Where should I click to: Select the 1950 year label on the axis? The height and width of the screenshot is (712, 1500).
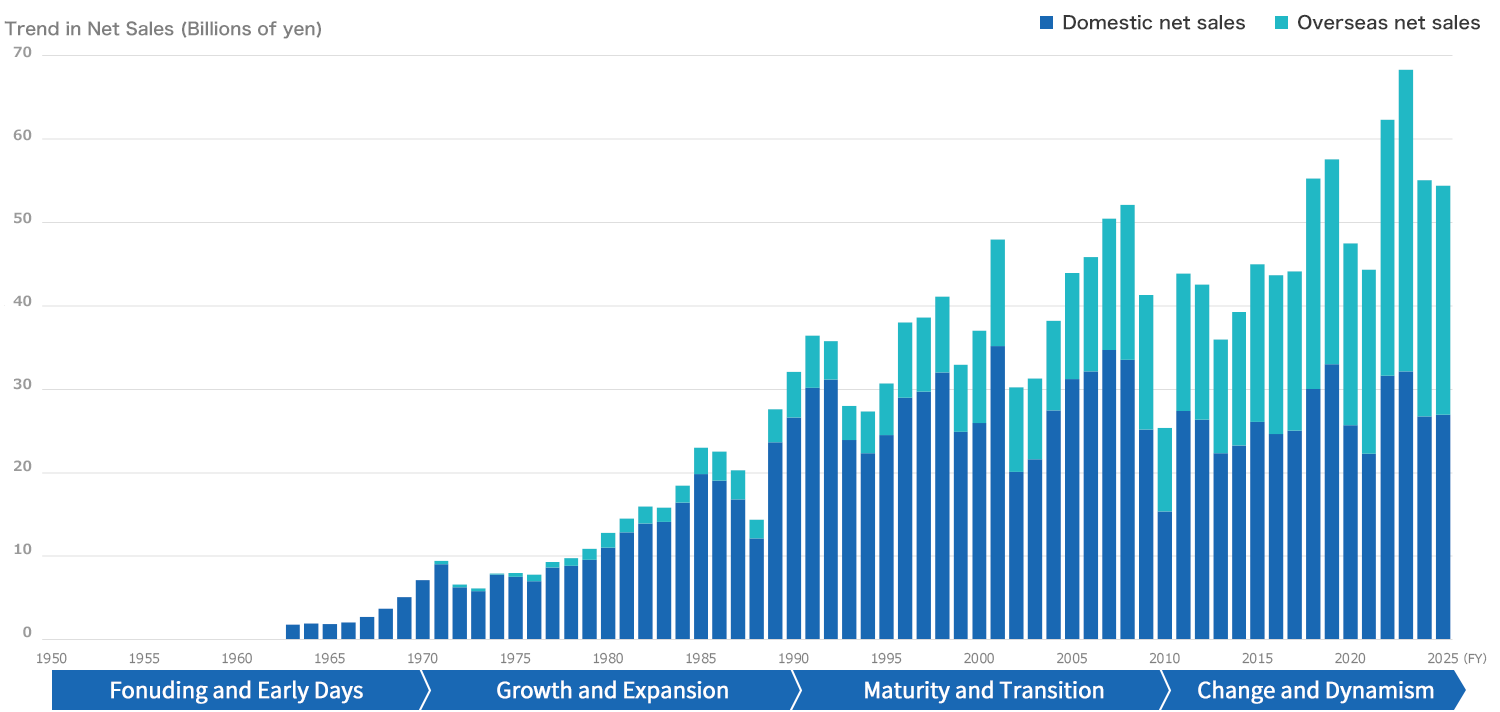pos(51,658)
